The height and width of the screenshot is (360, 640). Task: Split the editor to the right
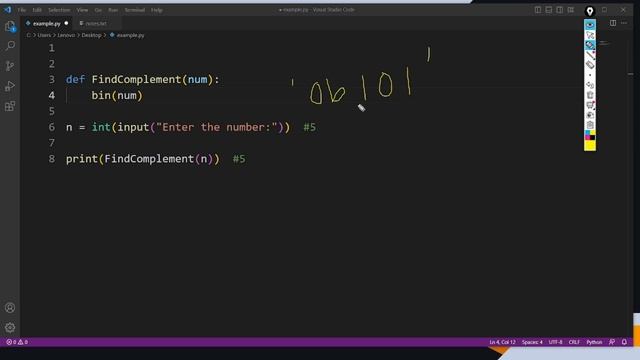[x=613, y=23]
